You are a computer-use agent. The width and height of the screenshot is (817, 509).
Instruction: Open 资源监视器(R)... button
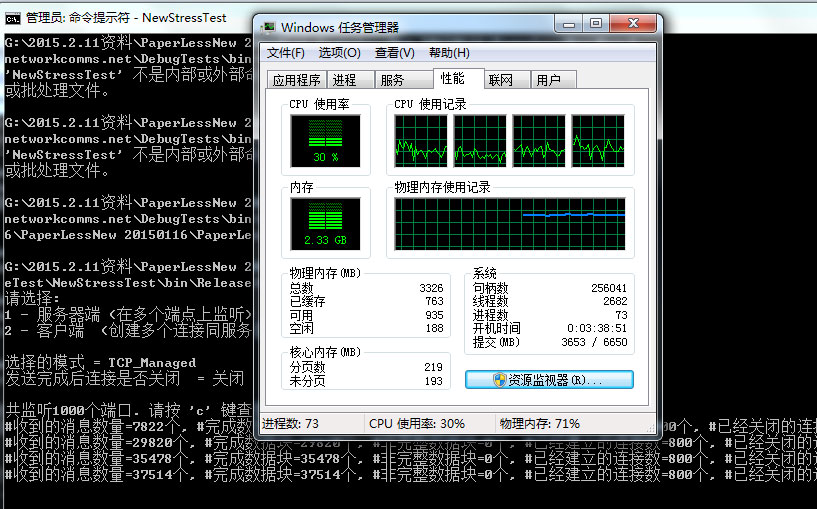point(549,380)
